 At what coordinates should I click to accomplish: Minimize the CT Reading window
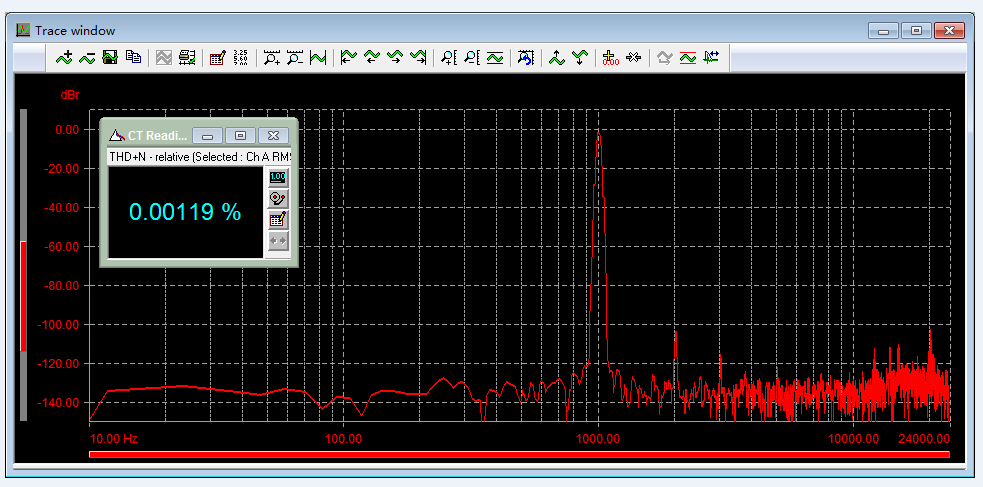(208, 135)
